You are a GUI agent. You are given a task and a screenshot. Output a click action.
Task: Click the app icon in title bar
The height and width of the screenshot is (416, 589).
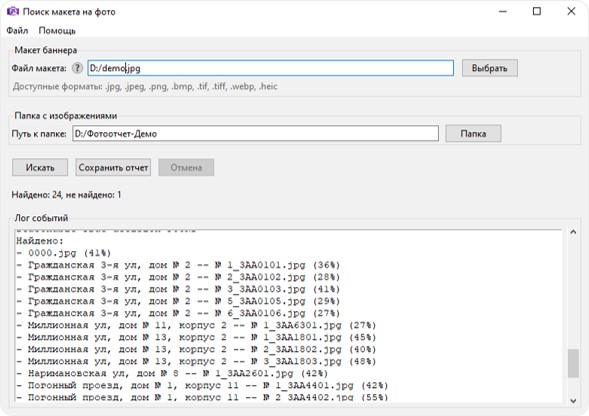[13, 11]
